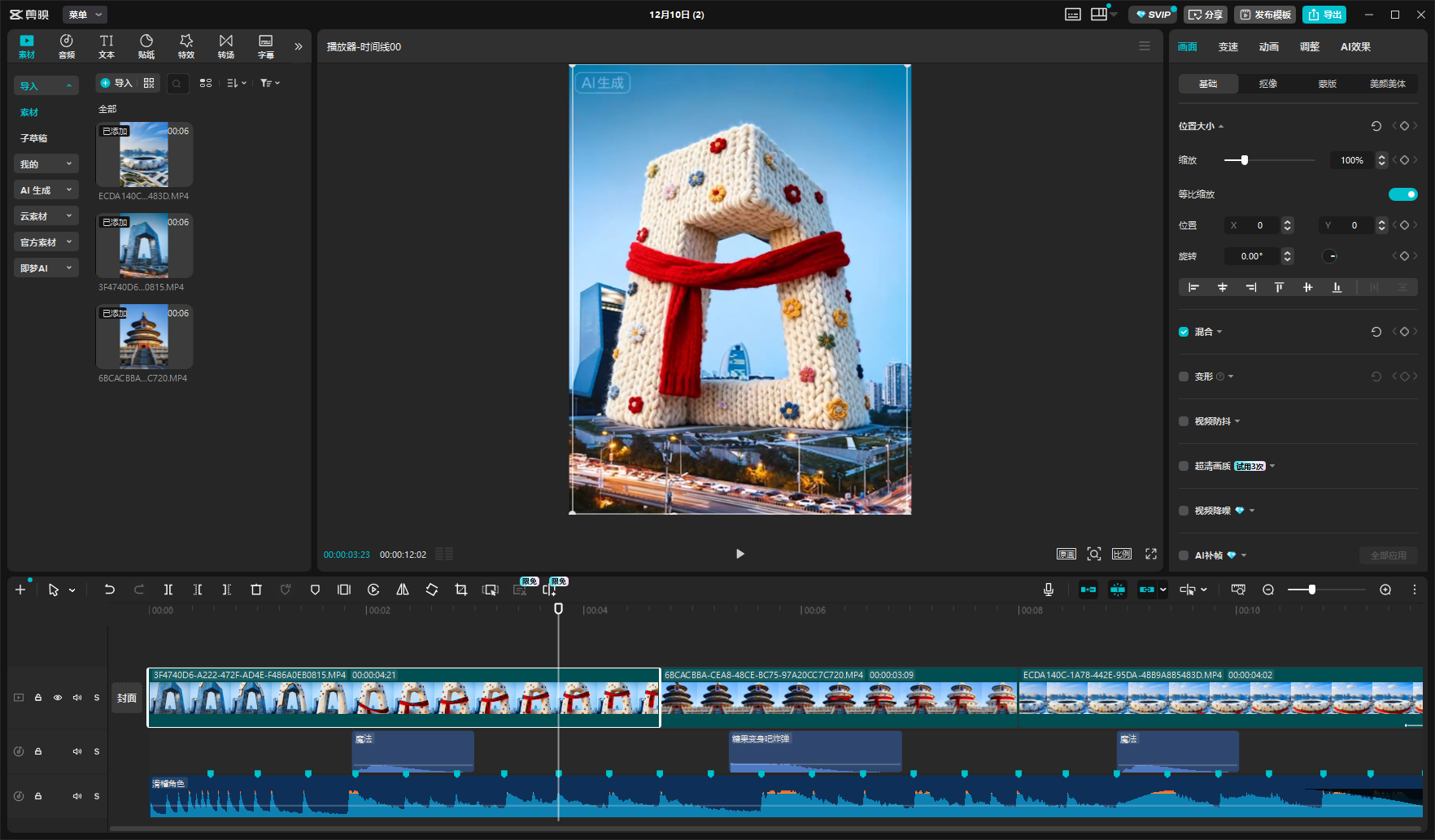Expand the 官方素材 sidebar section

point(46,242)
